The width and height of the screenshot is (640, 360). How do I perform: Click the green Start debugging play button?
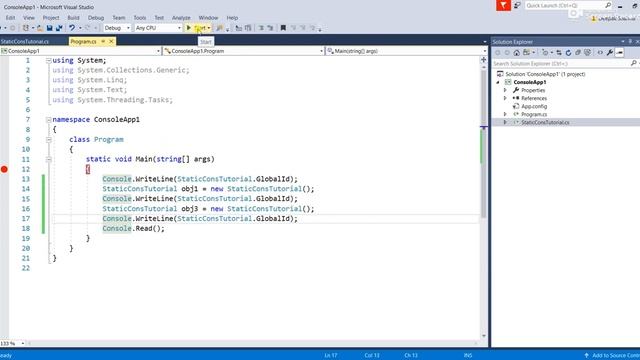[x=189, y=28]
